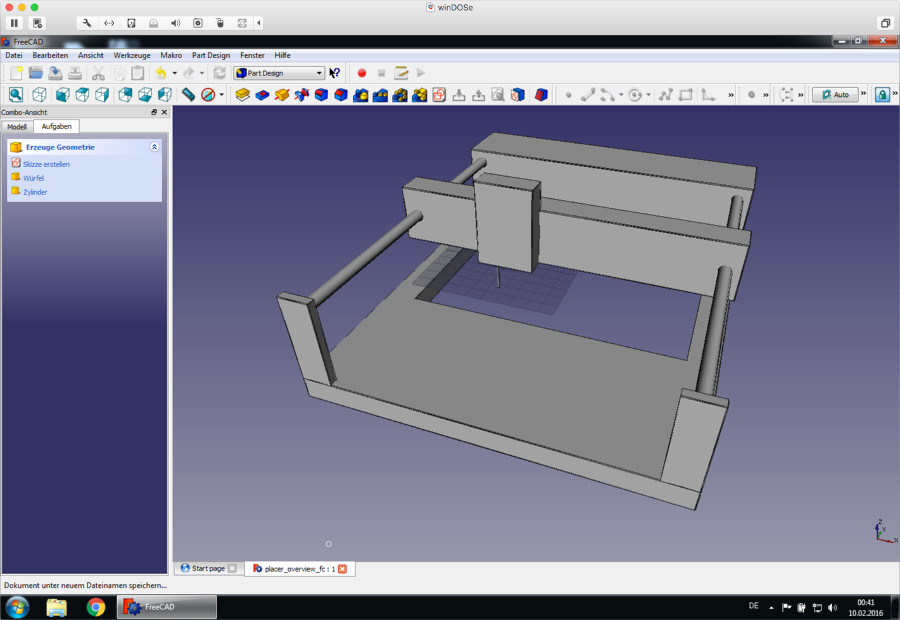Click the Würfel link
The width and height of the screenshot is (900, 620).
(33, 178)
